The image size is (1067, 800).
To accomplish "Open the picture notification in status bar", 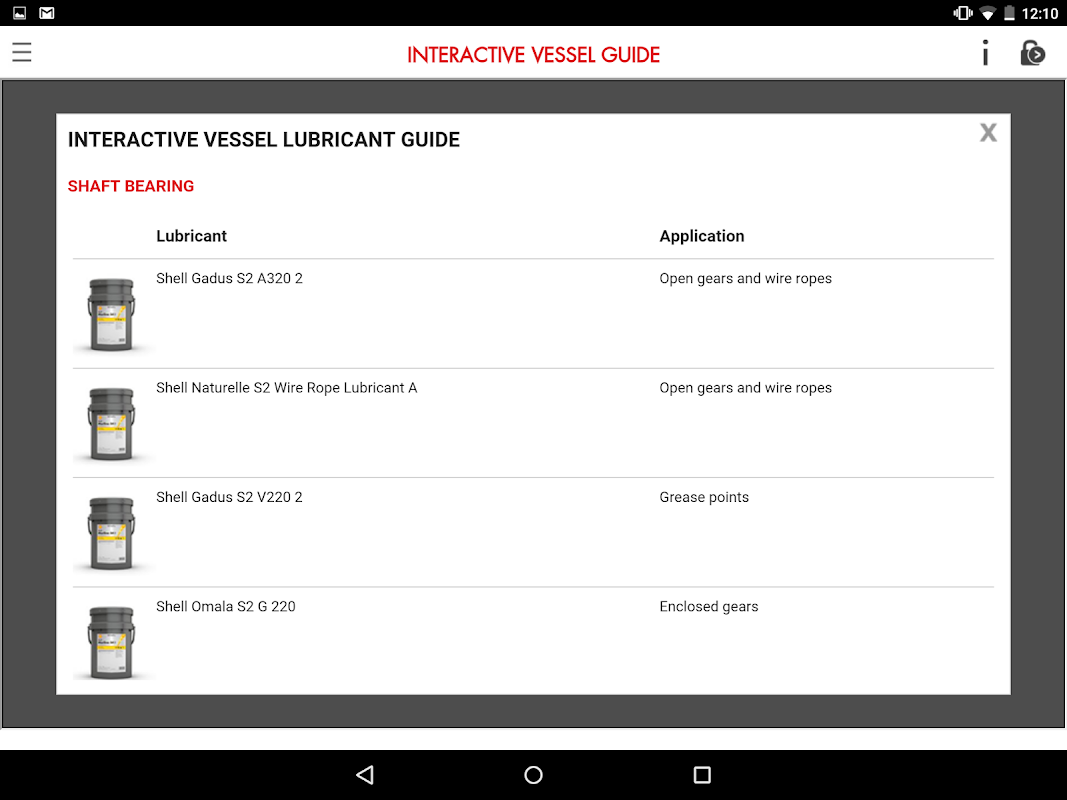I will 20,13.
